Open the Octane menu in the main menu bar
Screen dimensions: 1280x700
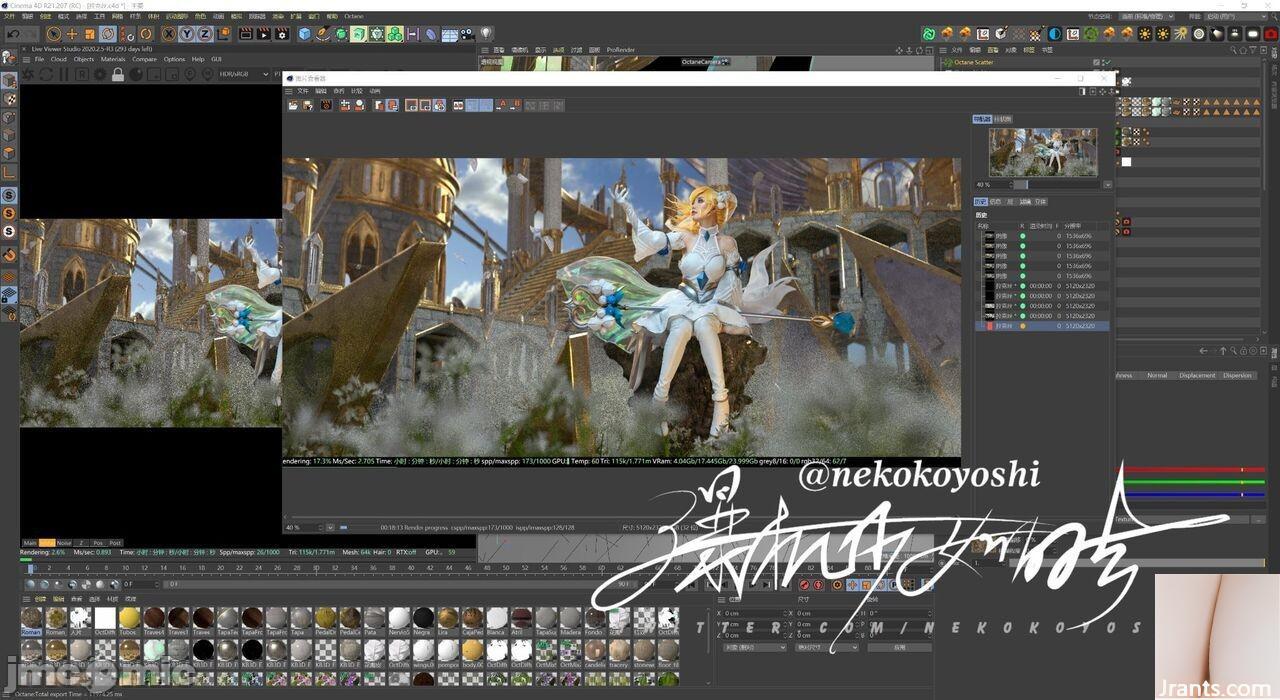[x=354, y=17]
